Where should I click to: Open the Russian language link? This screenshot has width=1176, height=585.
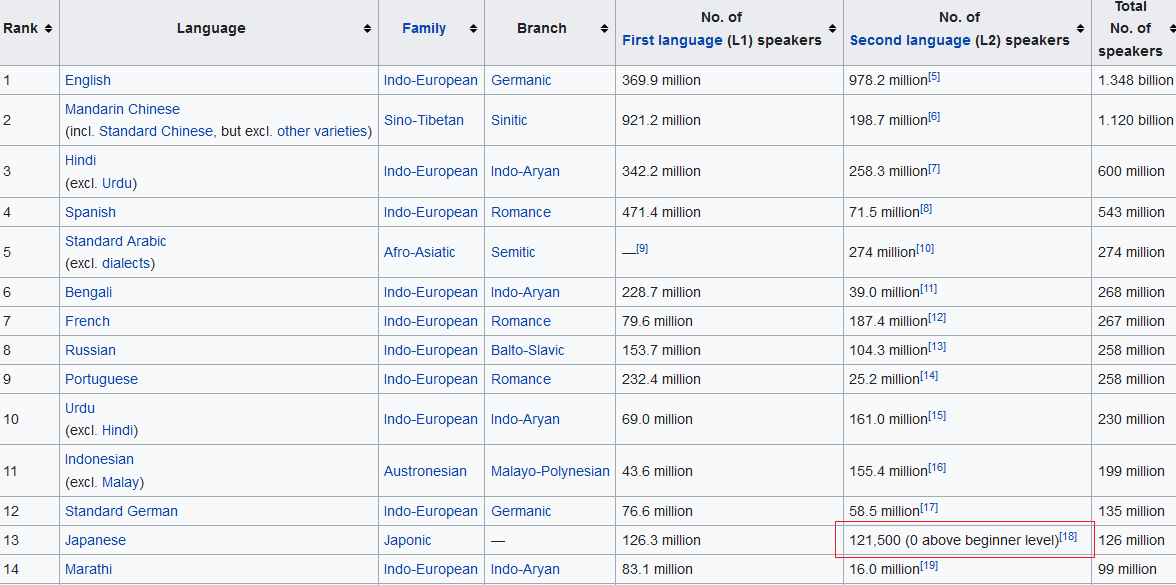[x=91, y=350]
